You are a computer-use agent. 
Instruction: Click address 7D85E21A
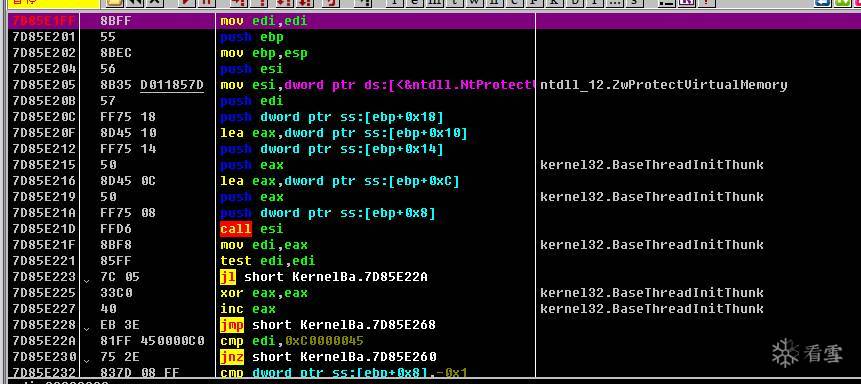pos(44,213)
